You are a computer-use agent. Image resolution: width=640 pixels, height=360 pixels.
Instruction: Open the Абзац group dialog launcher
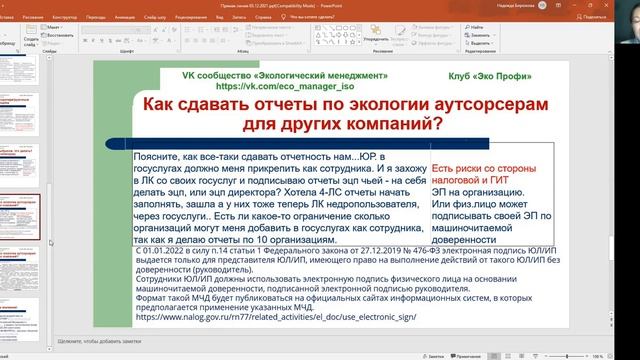[308, 51]
